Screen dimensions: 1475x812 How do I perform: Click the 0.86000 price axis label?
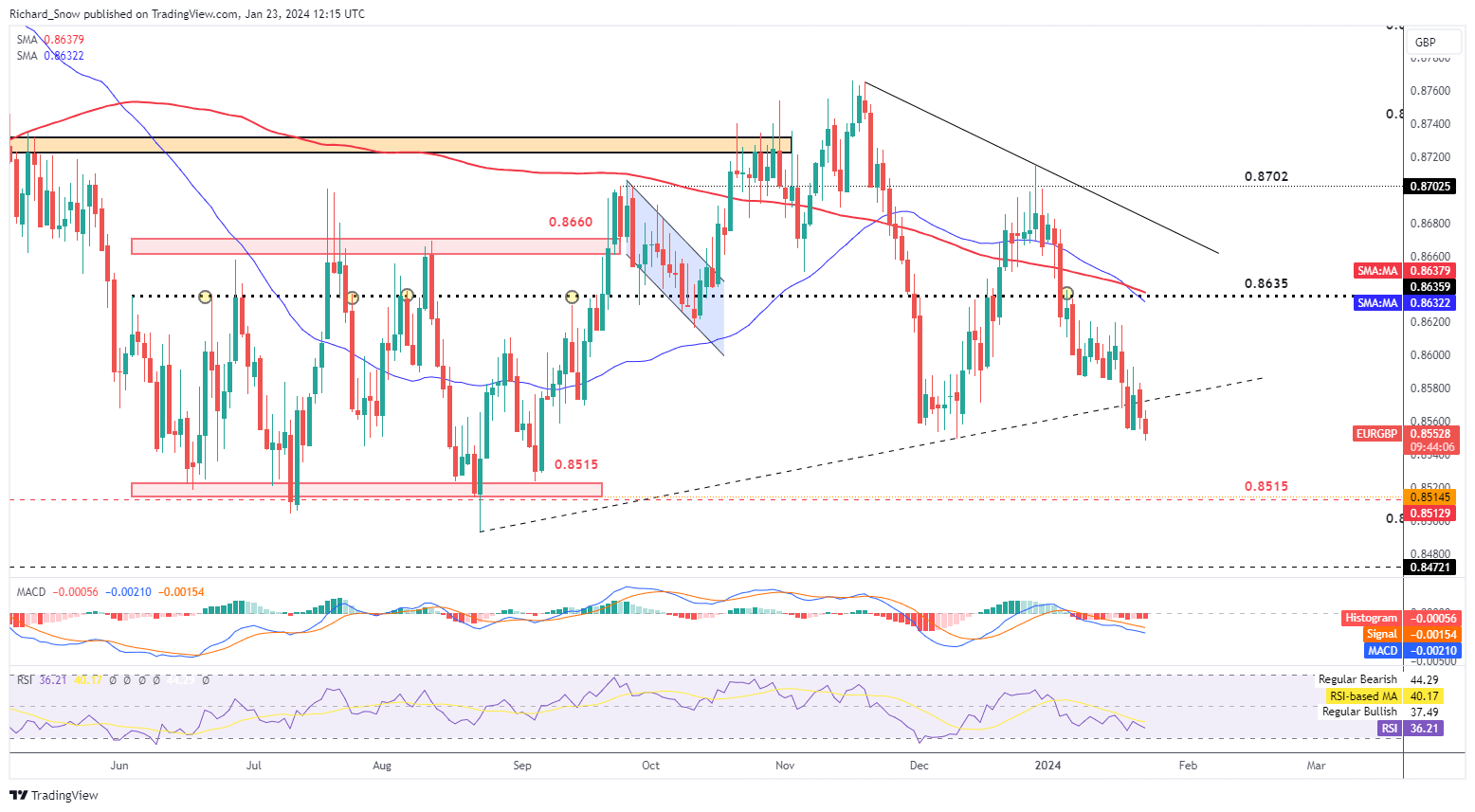(1430, 355)
